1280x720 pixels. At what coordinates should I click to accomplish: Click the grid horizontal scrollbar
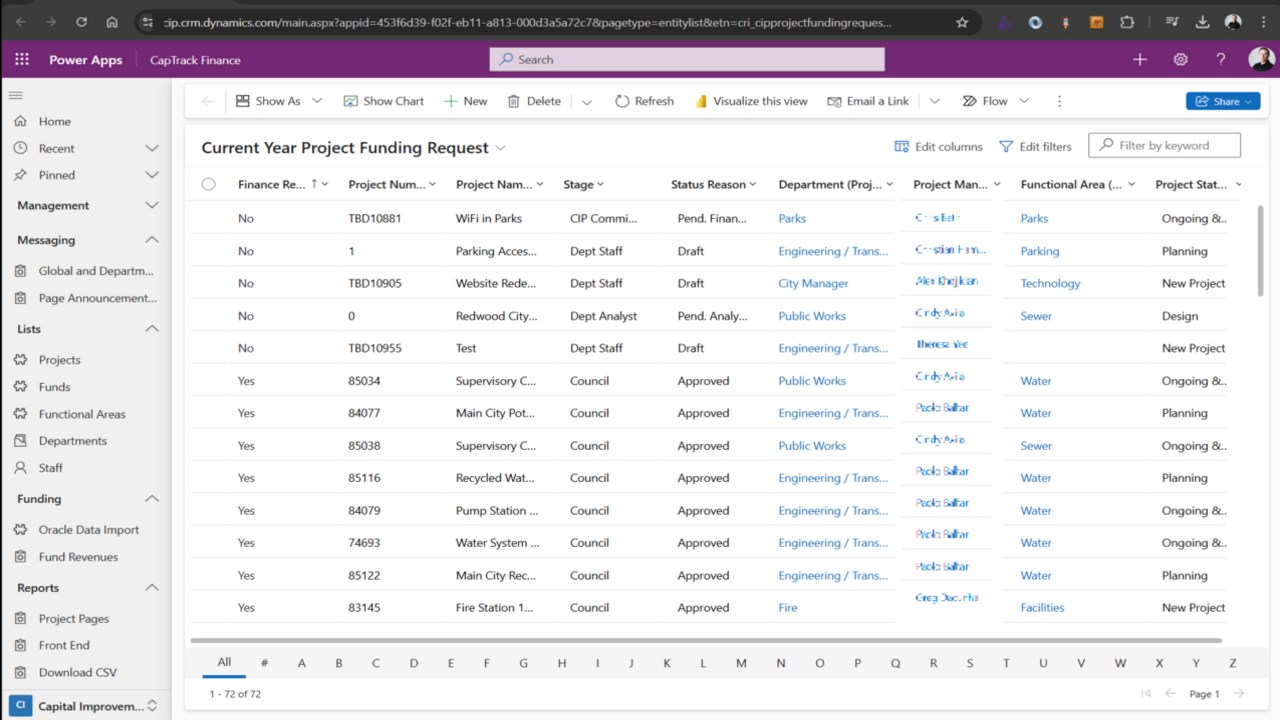tap(706, 640)
